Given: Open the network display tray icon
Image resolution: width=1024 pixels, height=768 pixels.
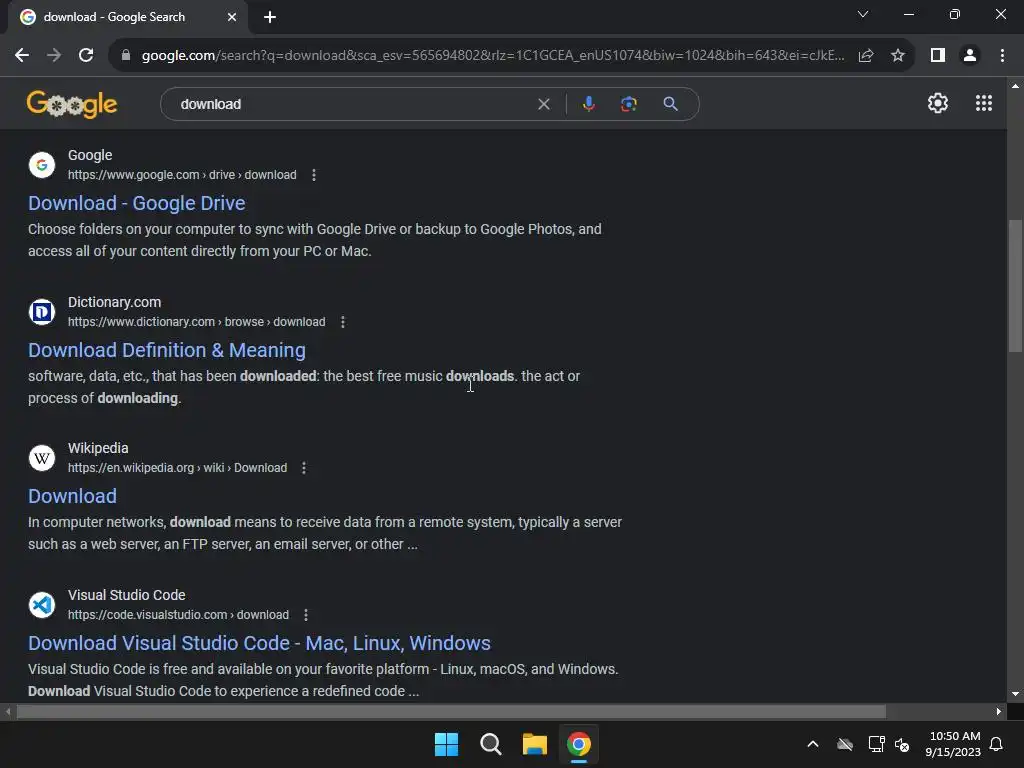Looking at the screenshot, I should tap(876, 744).
